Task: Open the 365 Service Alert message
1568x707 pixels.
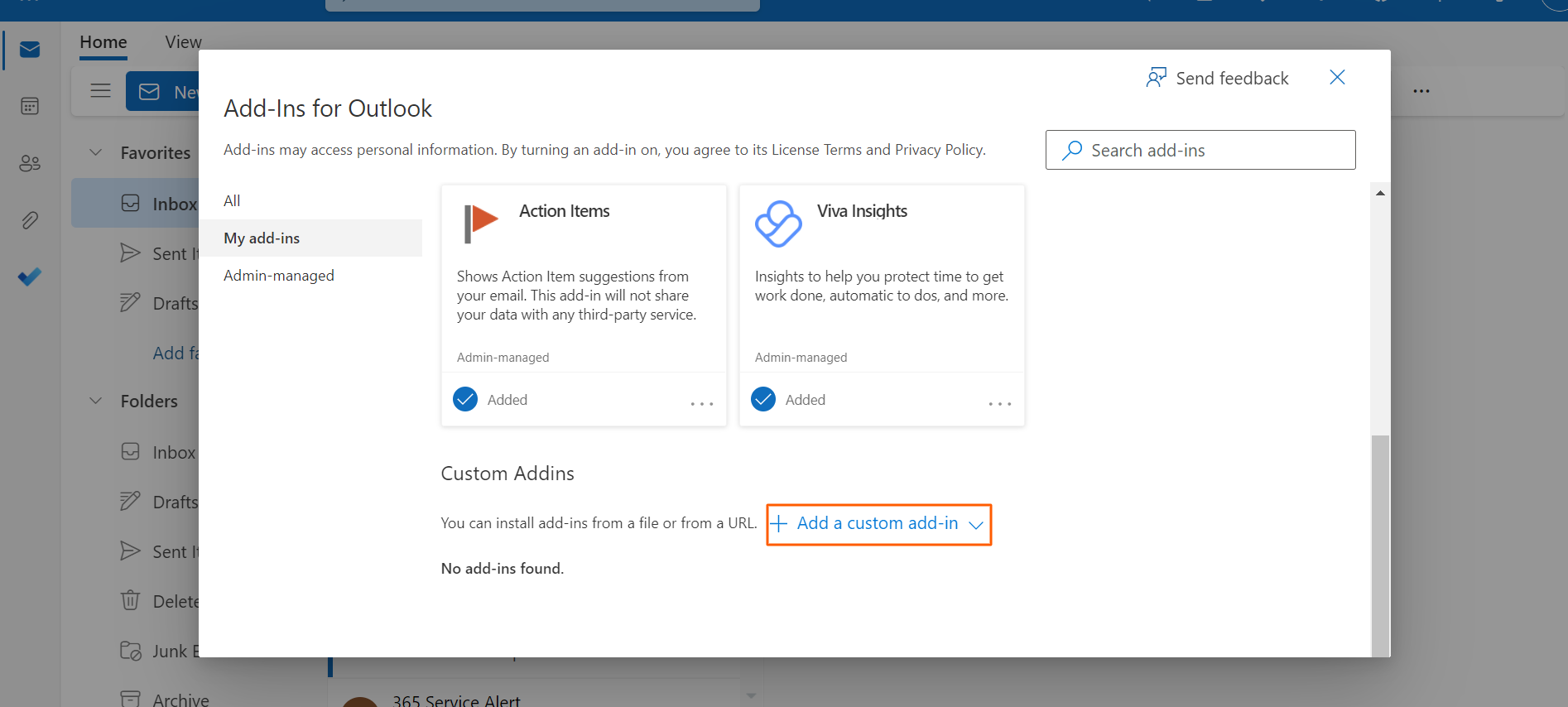Action: pyautogui.click(x=456, y=700)
